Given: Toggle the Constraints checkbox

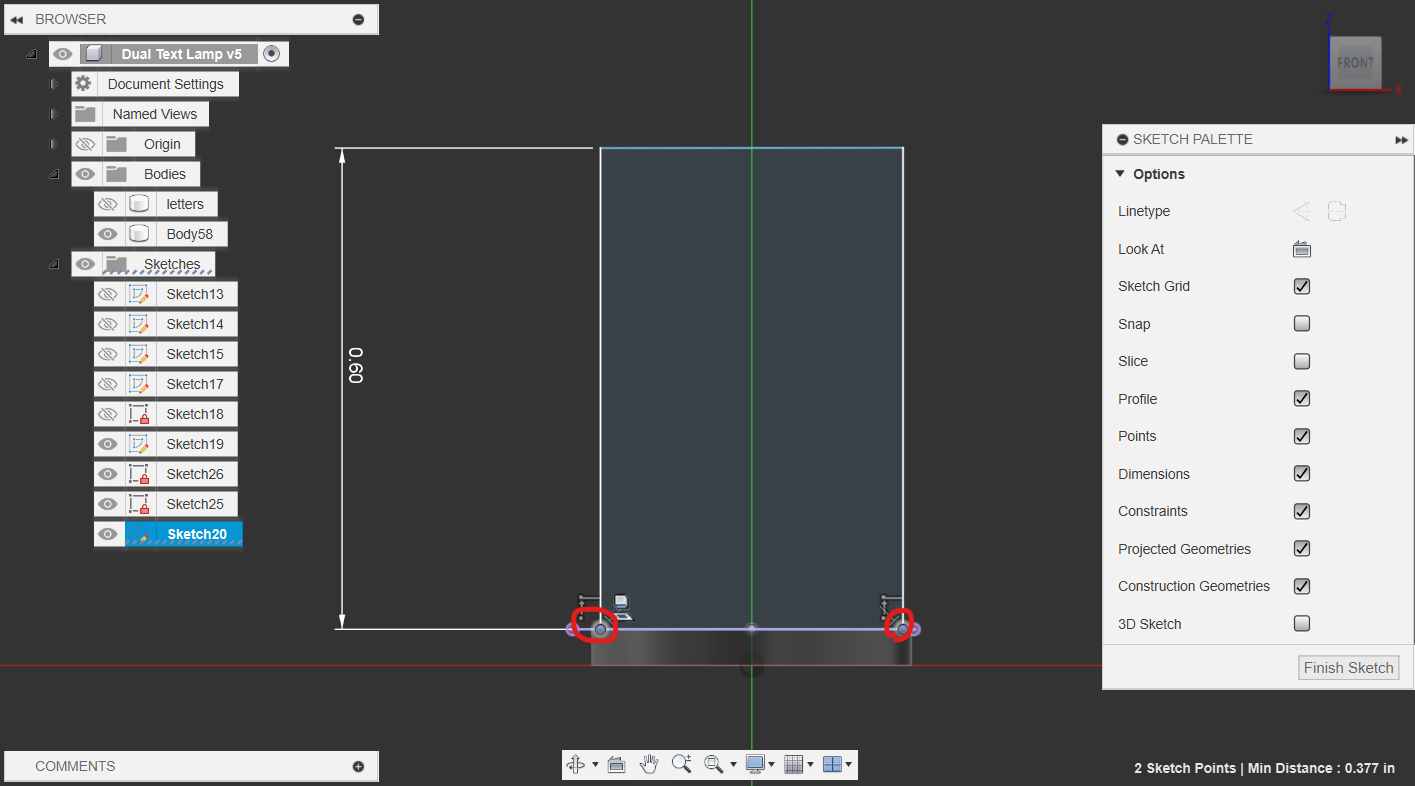Looking at the screenshot, I should [1301, 511].
